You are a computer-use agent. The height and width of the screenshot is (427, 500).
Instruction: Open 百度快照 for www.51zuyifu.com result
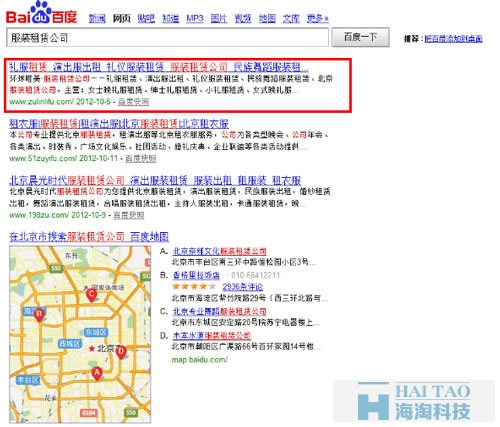tap(141, 158)
